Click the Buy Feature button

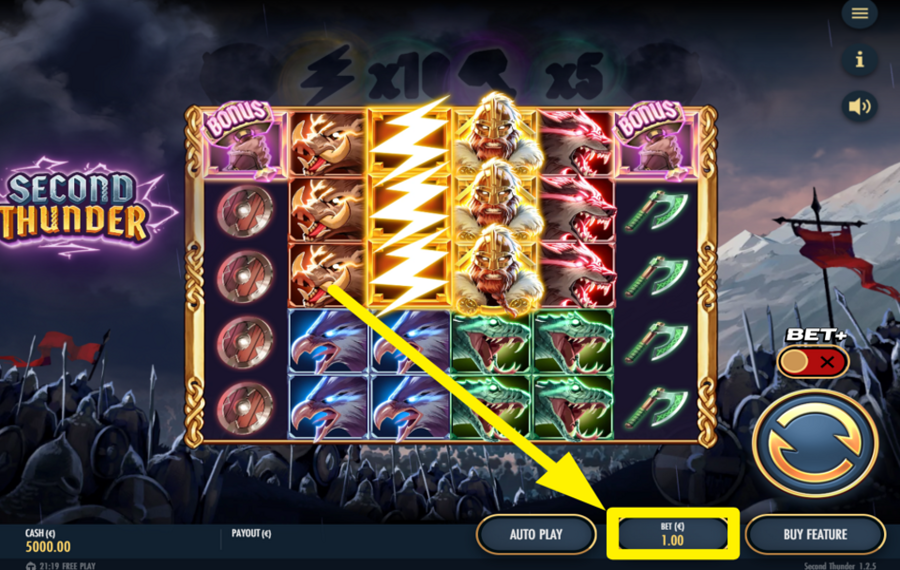point(815,534)
